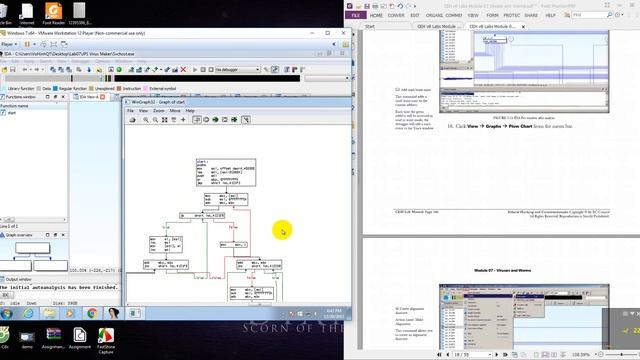The width and height of the screenshot is (640, 360).
Task: Click the red X icon in IDA toolbar
Action: click(x=183, y=69)
